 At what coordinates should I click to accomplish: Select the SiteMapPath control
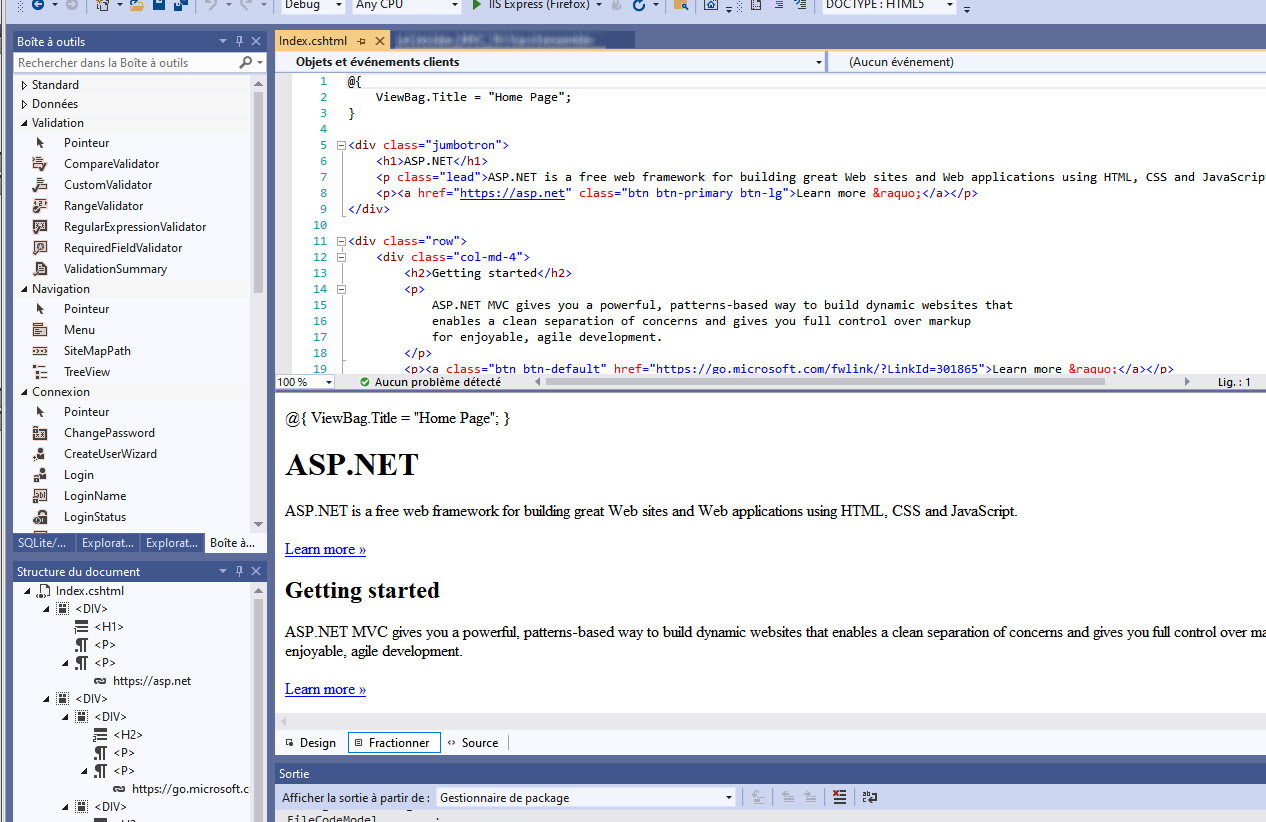click(97, 351)
